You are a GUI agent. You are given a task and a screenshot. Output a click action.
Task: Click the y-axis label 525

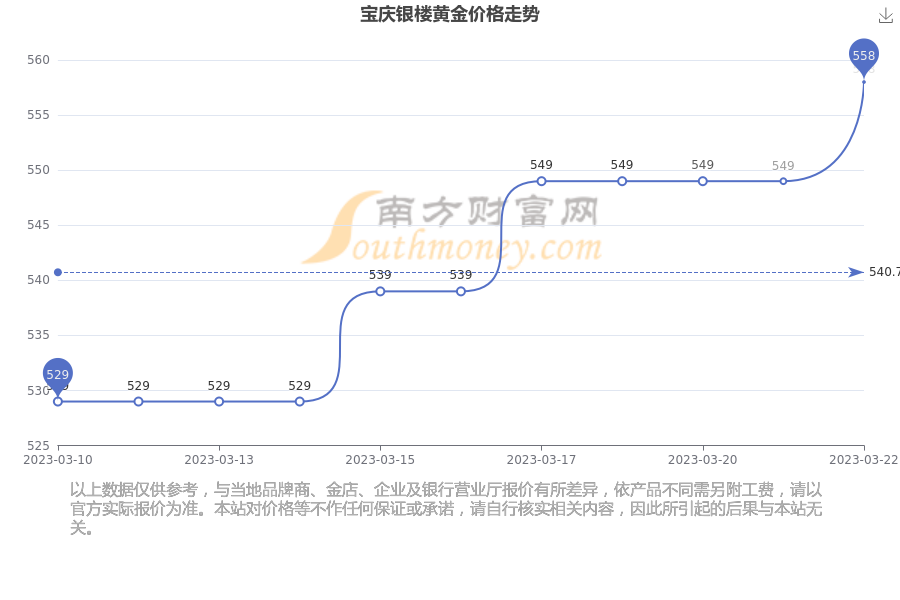38,446
